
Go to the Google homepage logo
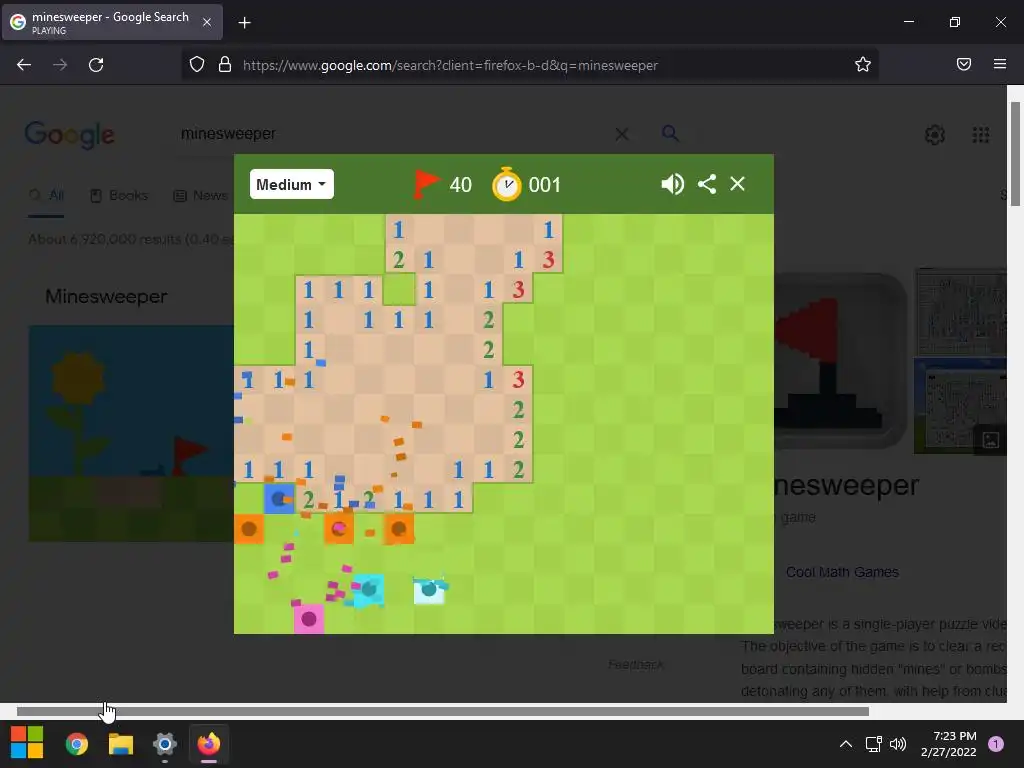70,135
